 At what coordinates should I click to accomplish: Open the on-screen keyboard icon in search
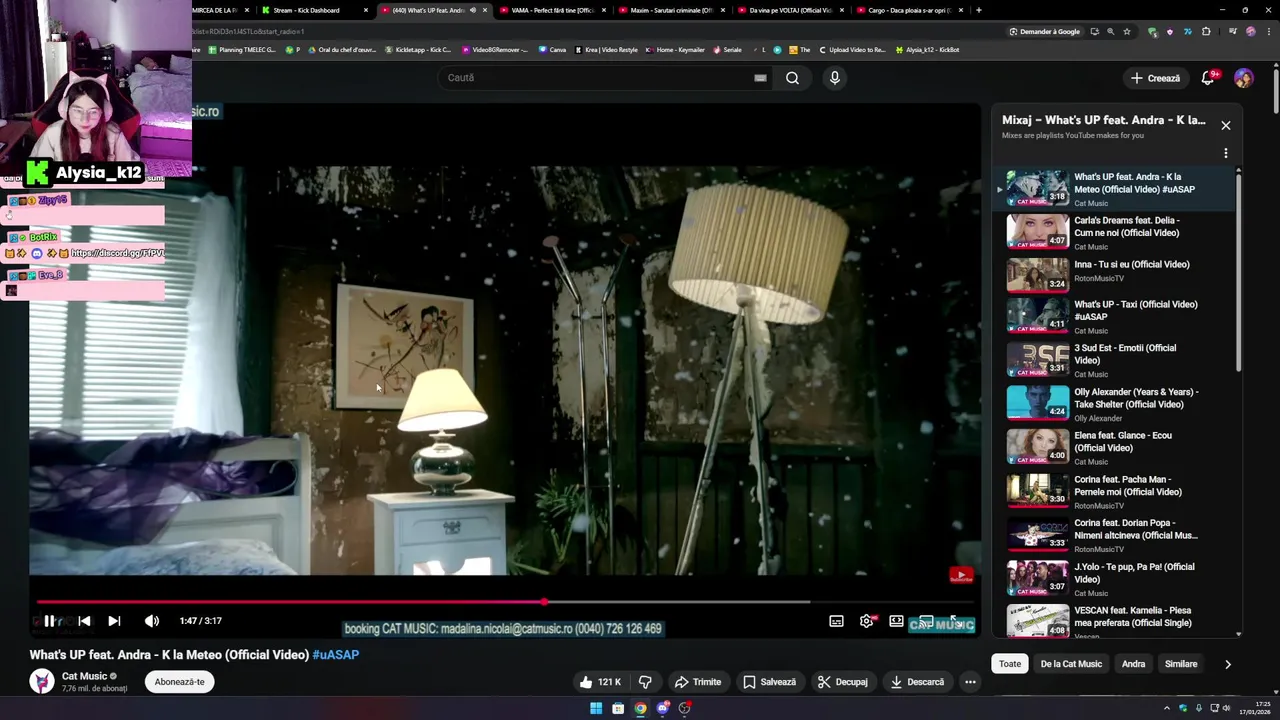click(x=760, y=78)
